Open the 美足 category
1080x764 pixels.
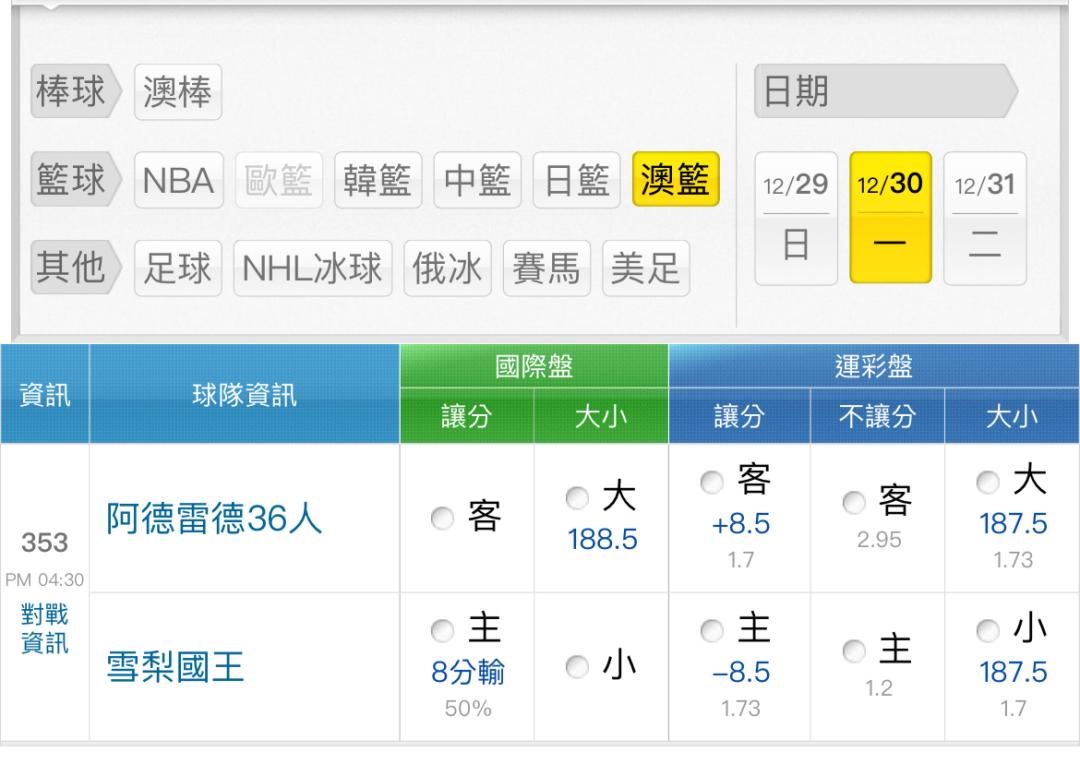click(645, 268)
